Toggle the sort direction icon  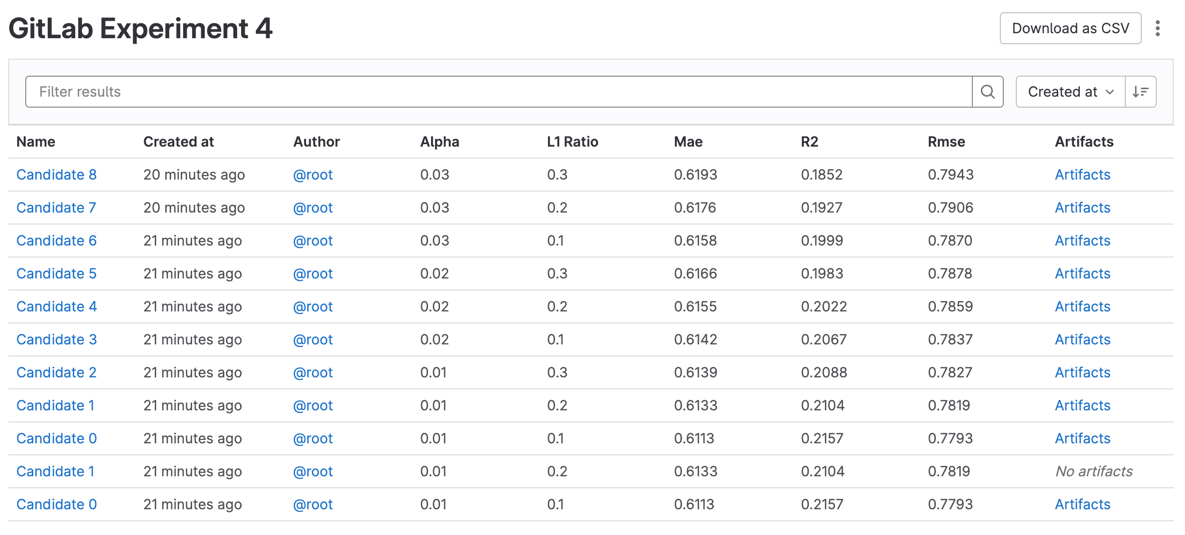click(1140, 92)
